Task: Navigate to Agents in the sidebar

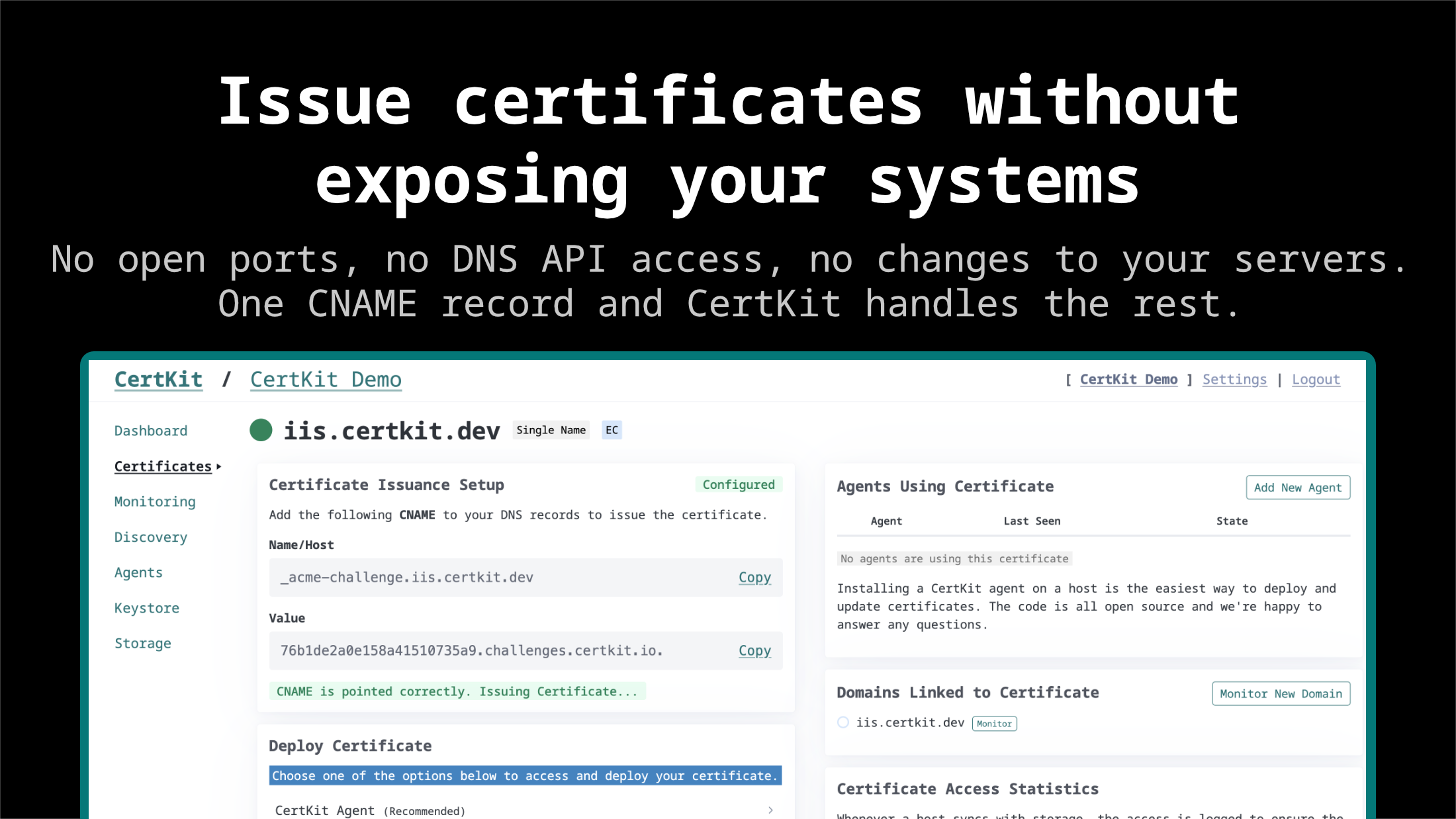Action: 138,572
